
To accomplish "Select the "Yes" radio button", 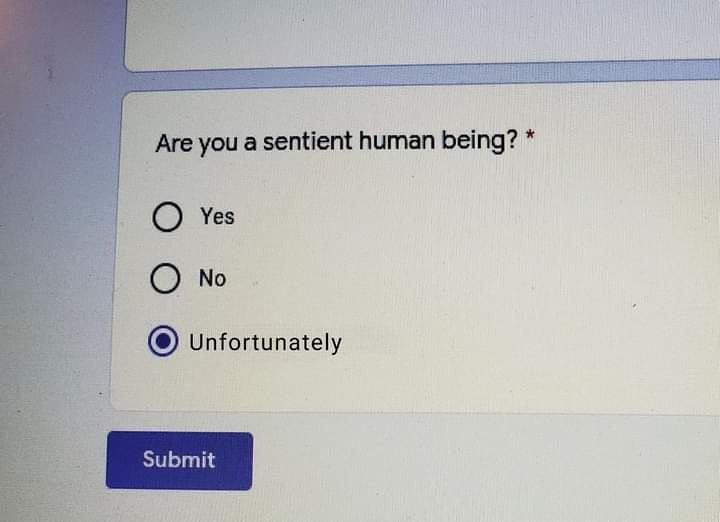I will click(x=167, y=217).
